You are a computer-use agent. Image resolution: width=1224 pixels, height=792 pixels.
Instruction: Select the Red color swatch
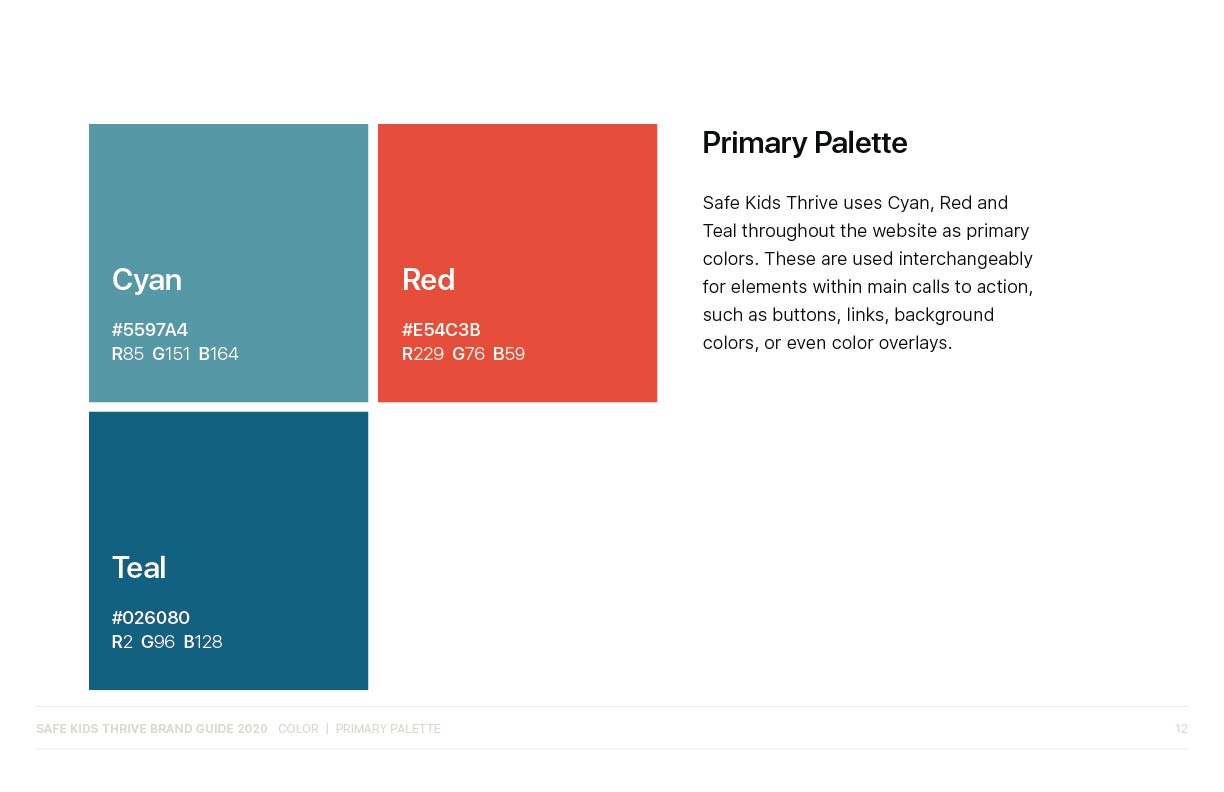517,263
